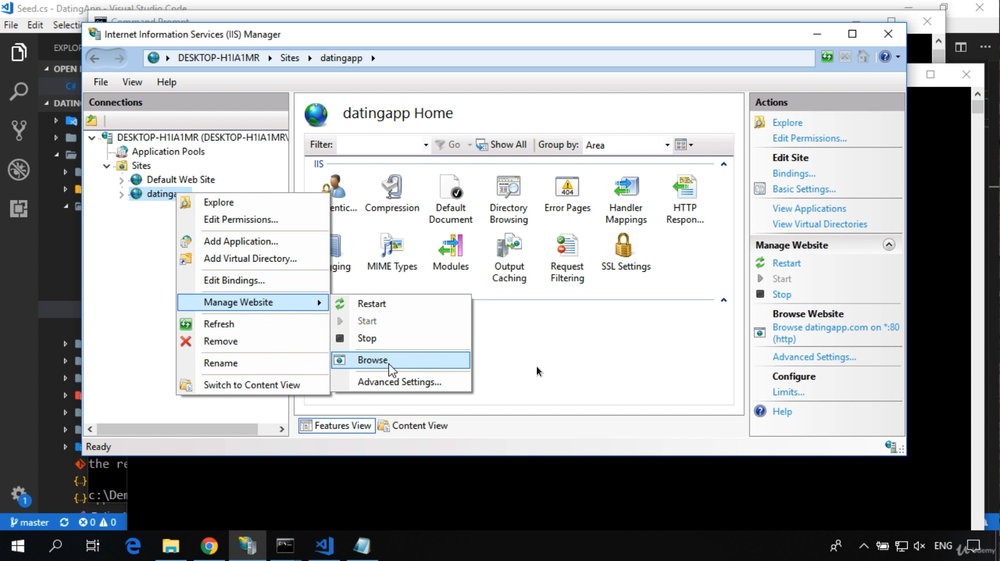Open Directory Browsing feature
1000x561 pixels.
[x=508, y=199]
